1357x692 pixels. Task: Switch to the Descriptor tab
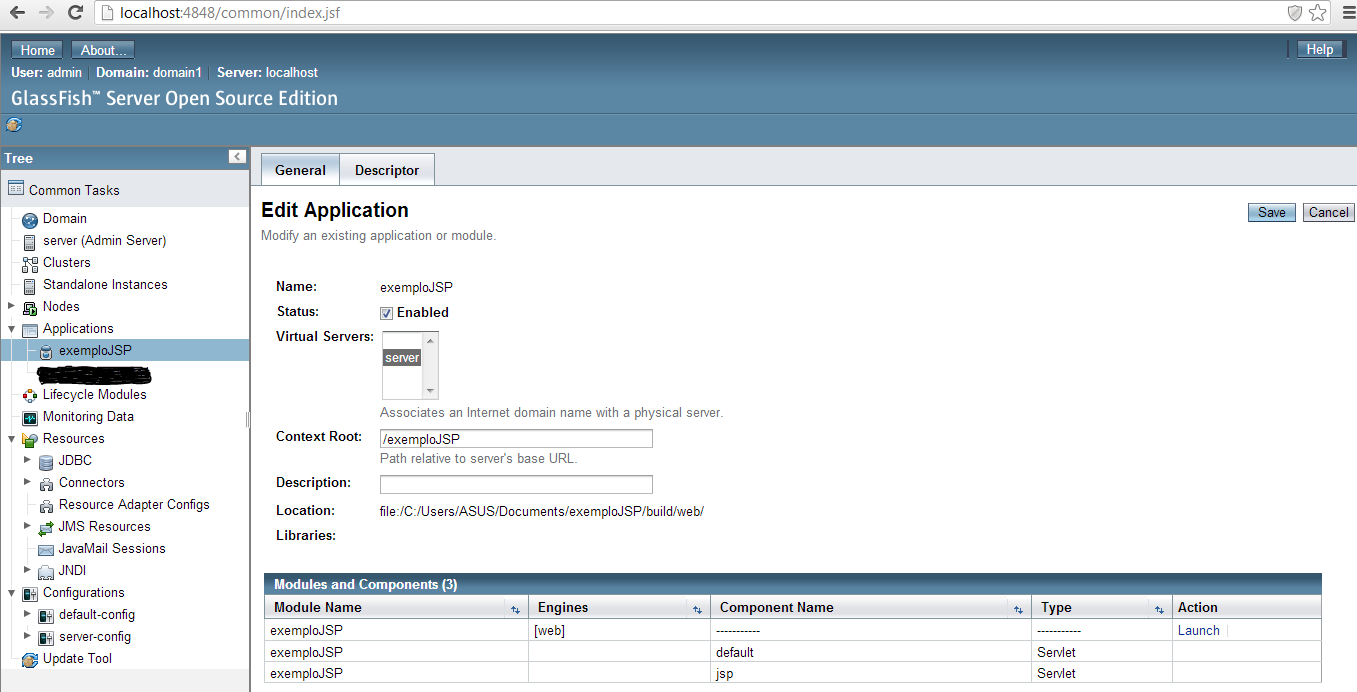[387, 170]
